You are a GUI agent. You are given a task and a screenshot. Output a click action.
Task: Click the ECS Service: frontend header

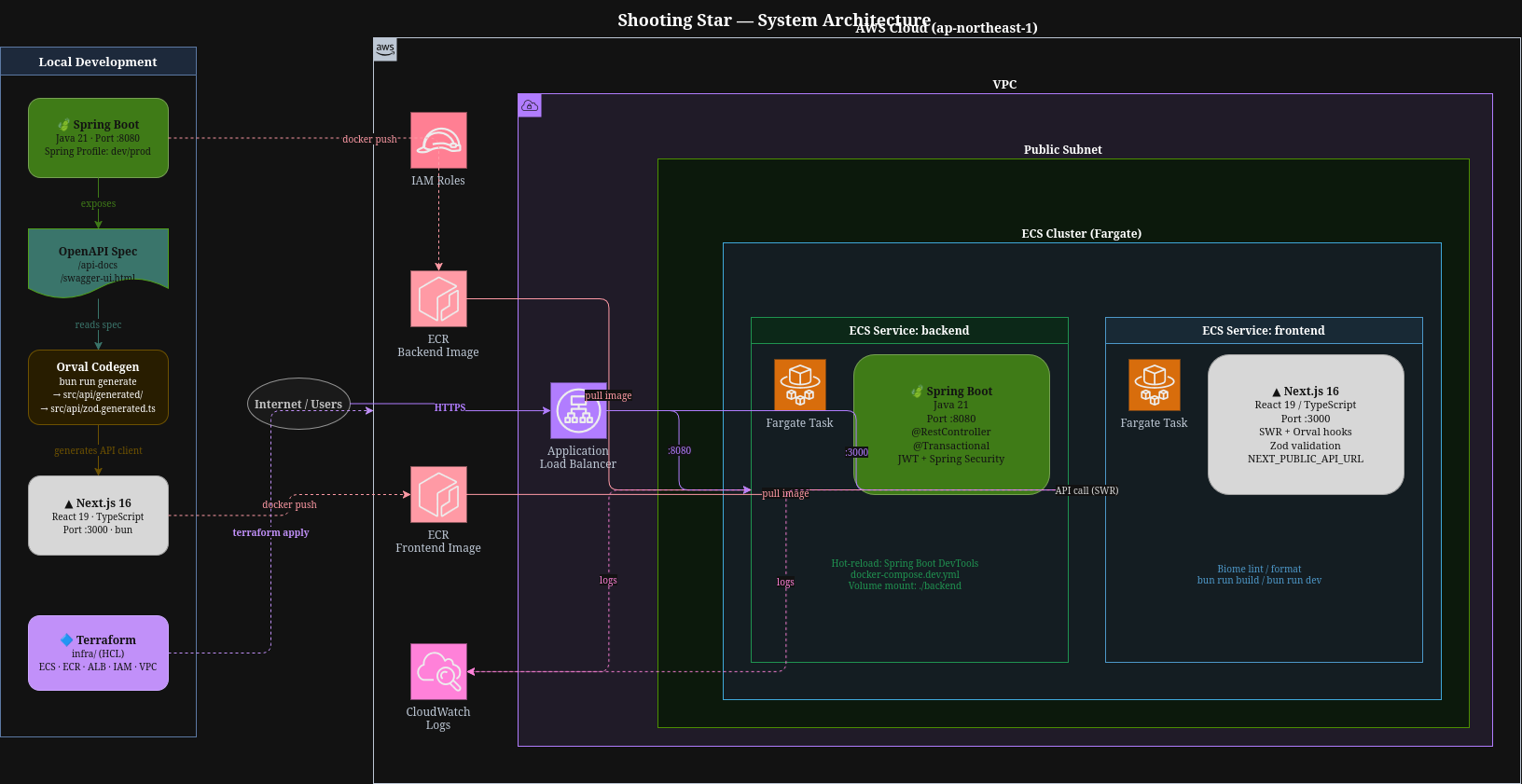pos(1264,331)
